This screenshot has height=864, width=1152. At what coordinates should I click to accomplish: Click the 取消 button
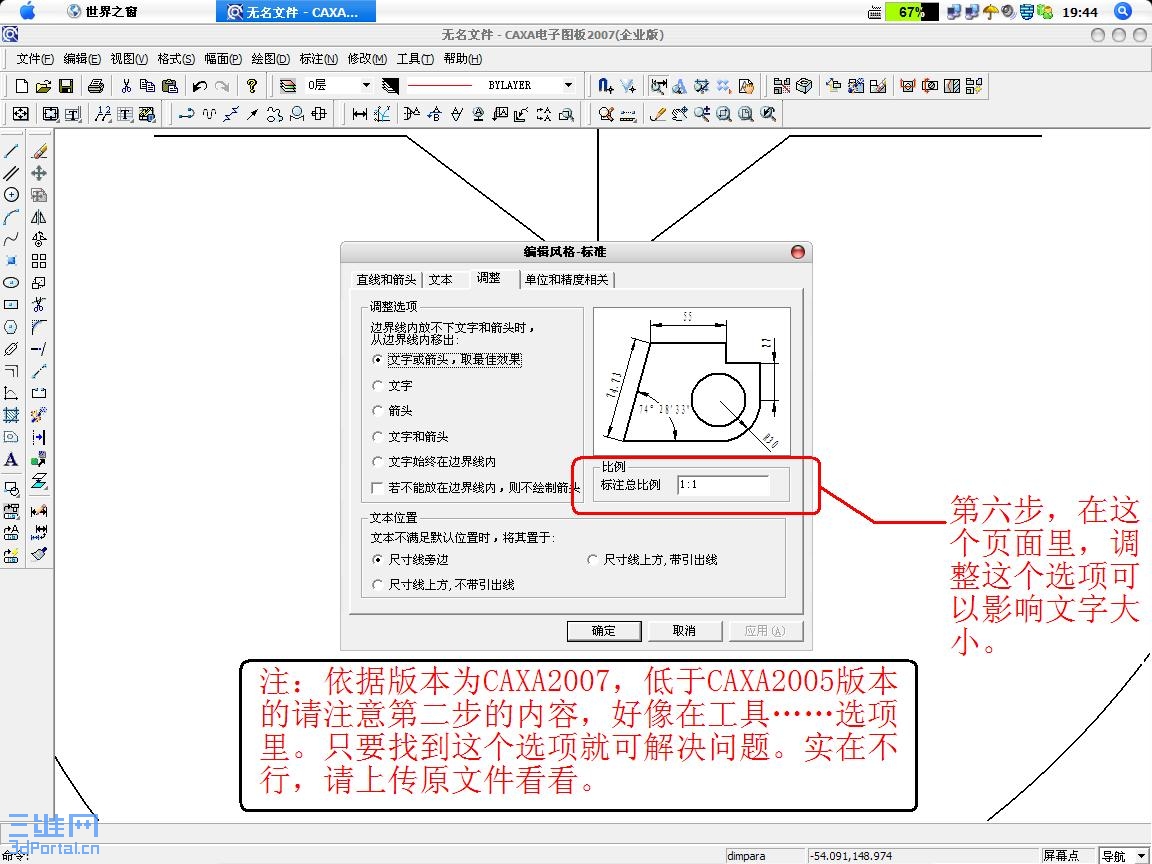[x=685, y=631]
